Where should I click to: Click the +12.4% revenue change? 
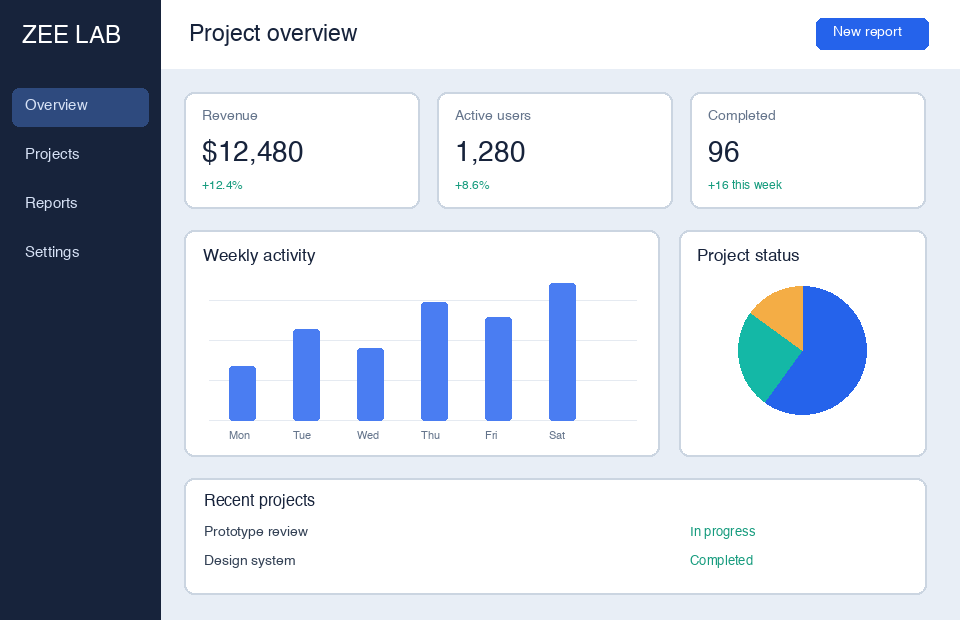point(222,185)
